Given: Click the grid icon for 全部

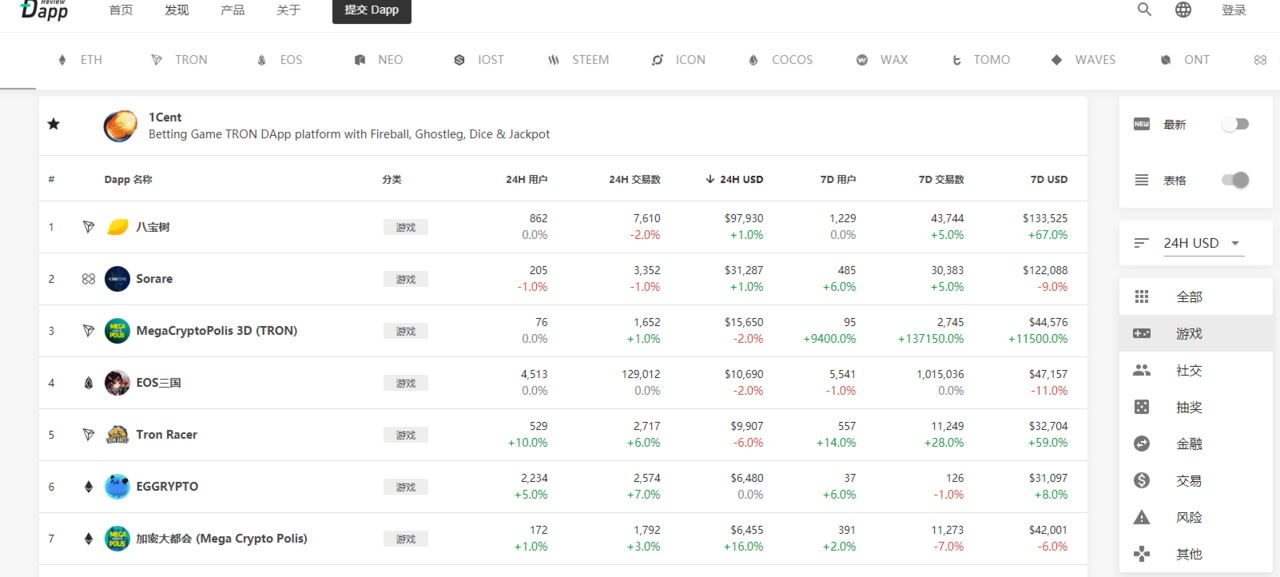Looking at the screenshot, I should coord(1141,297).
